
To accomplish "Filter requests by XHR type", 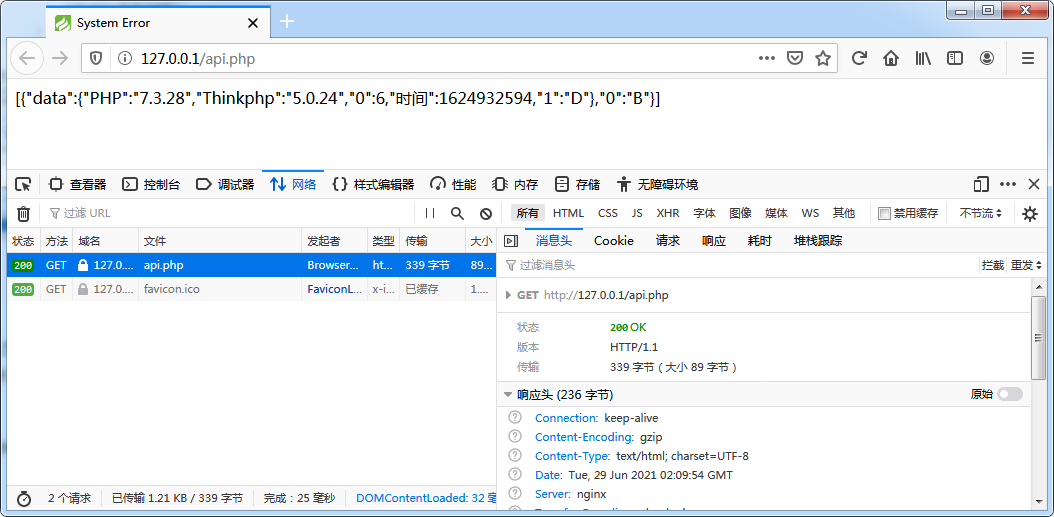I will (668, 213).
